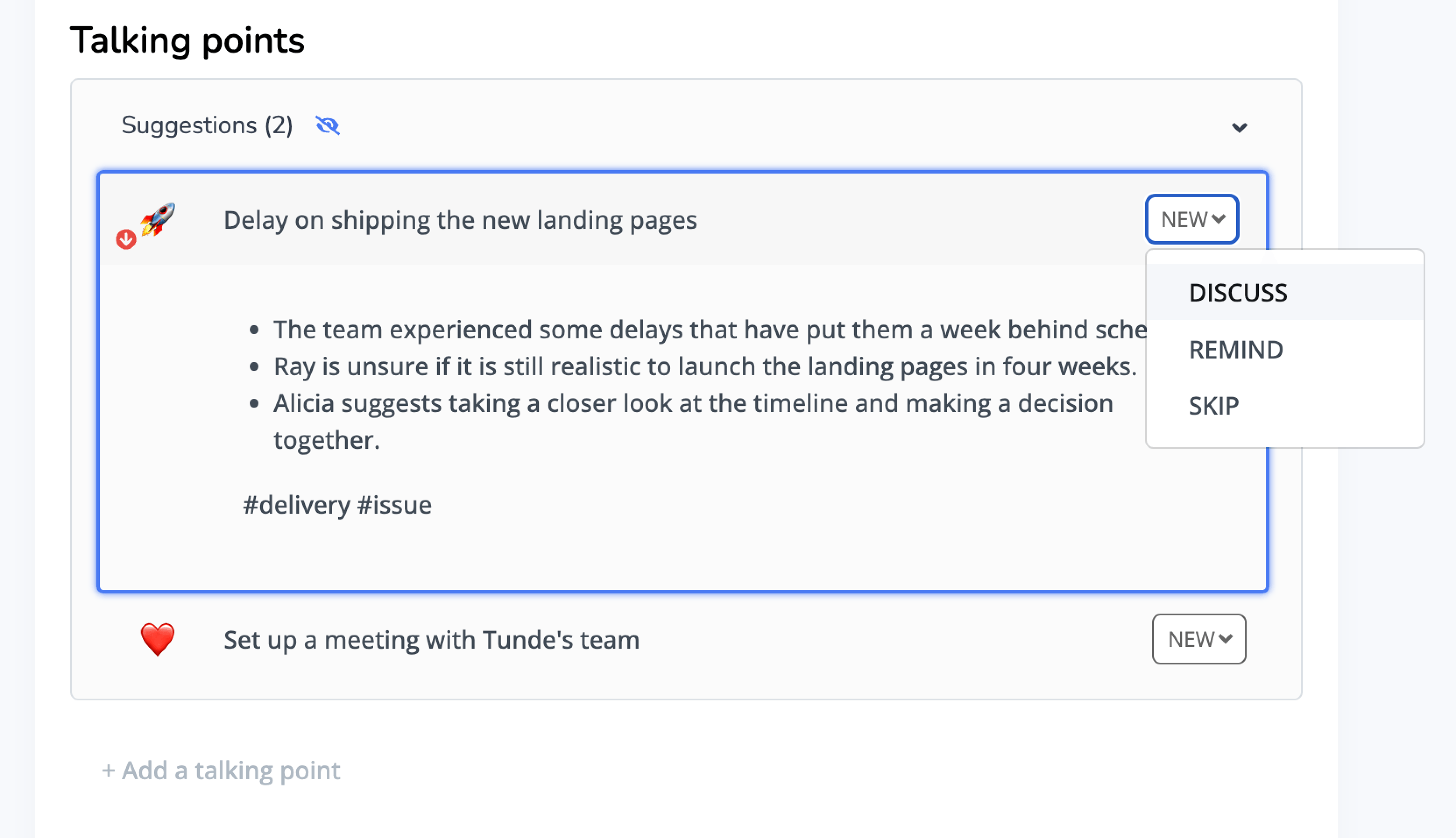1456x838 pixels.
Task: Collapse the Suggestions section chevron
Action: point(1239,127)
